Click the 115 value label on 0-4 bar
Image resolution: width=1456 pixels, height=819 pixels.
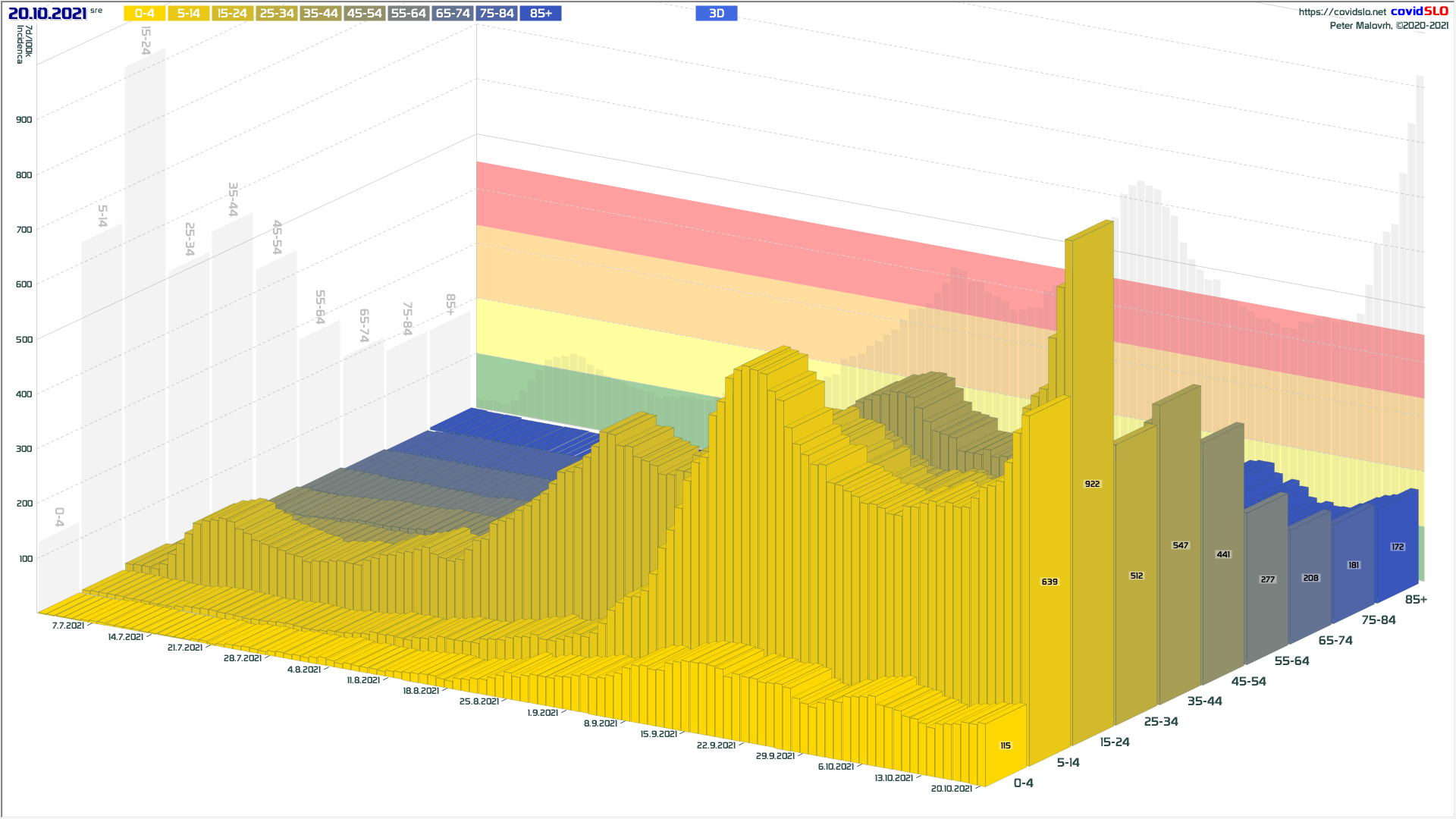(x=1006, y=745)
